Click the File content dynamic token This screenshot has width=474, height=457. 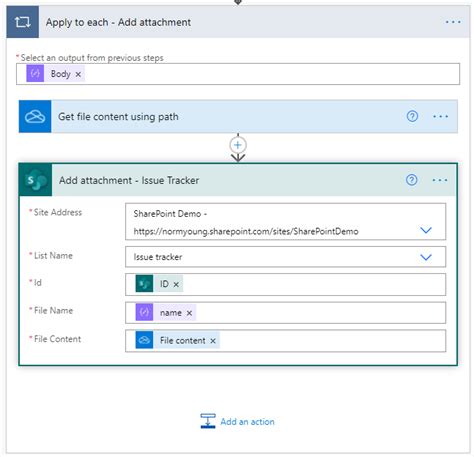point(177,340)
